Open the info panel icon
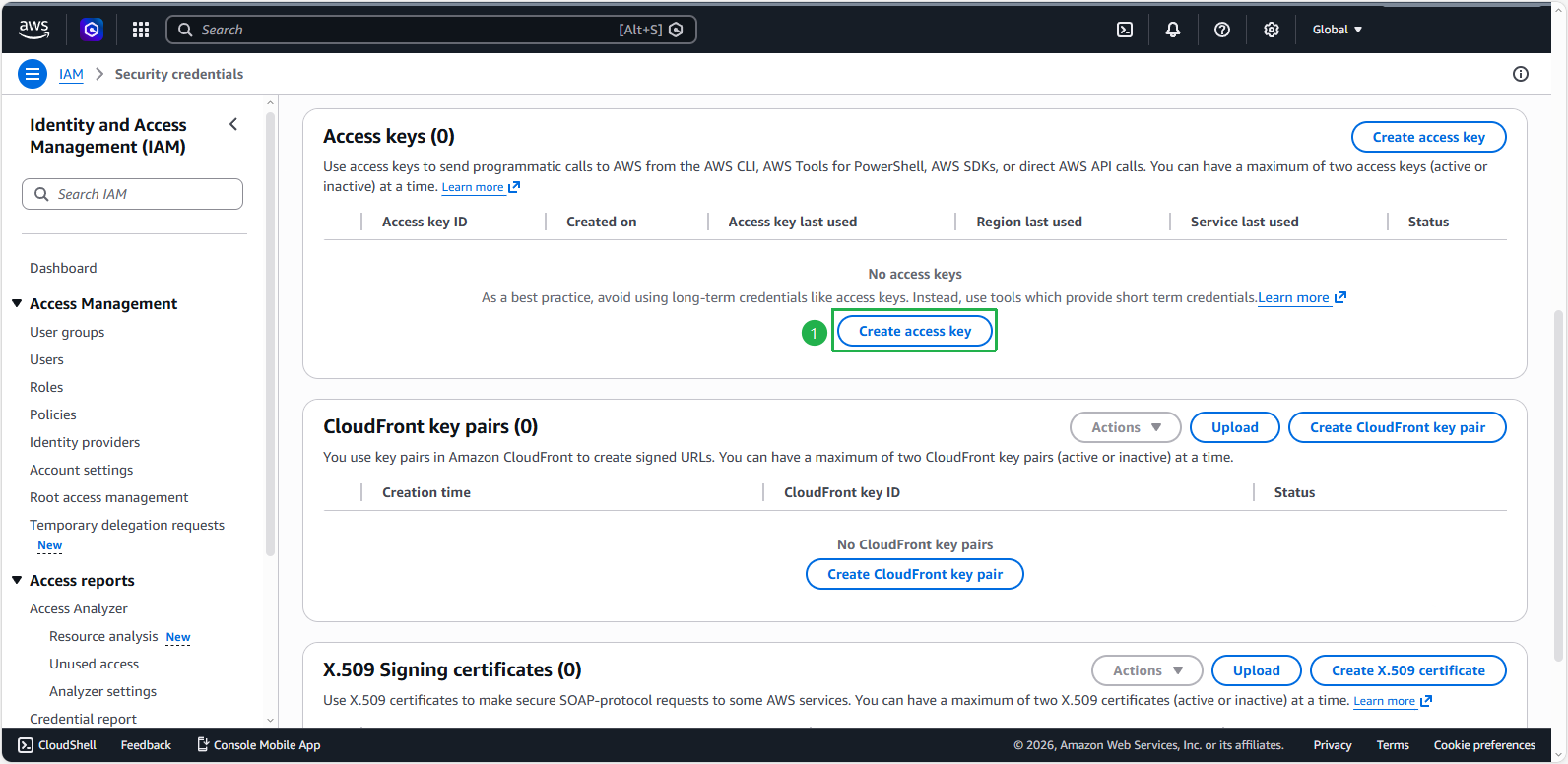The width and height of the screenshot is (1568, 764). (x=1521, y=74)
